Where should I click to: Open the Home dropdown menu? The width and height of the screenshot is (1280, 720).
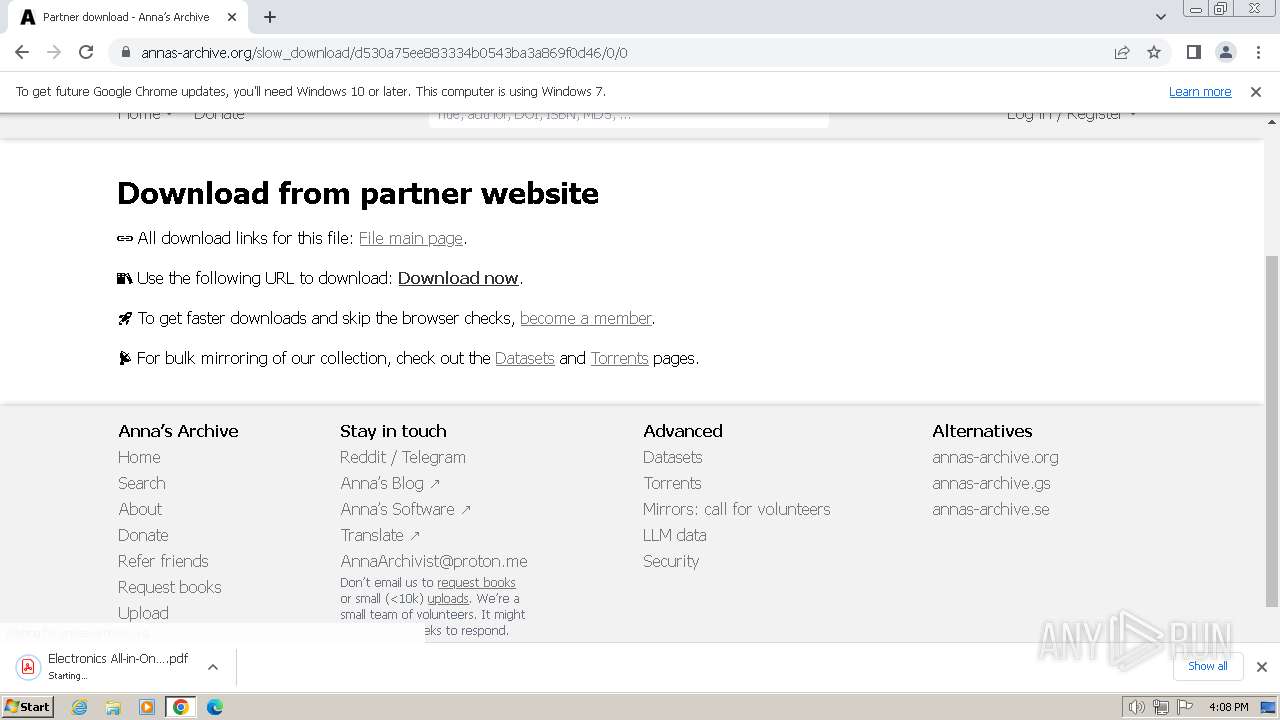click(x=145, y=115)
